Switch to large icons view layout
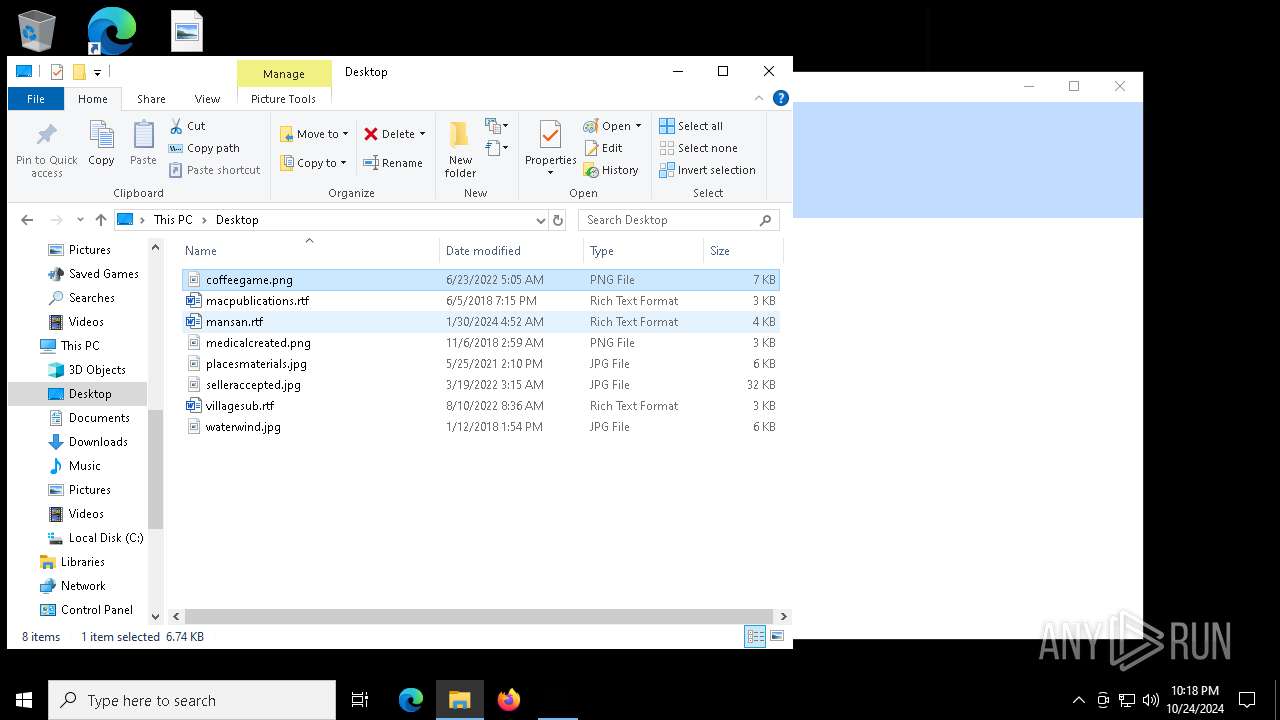 [777, 636]
